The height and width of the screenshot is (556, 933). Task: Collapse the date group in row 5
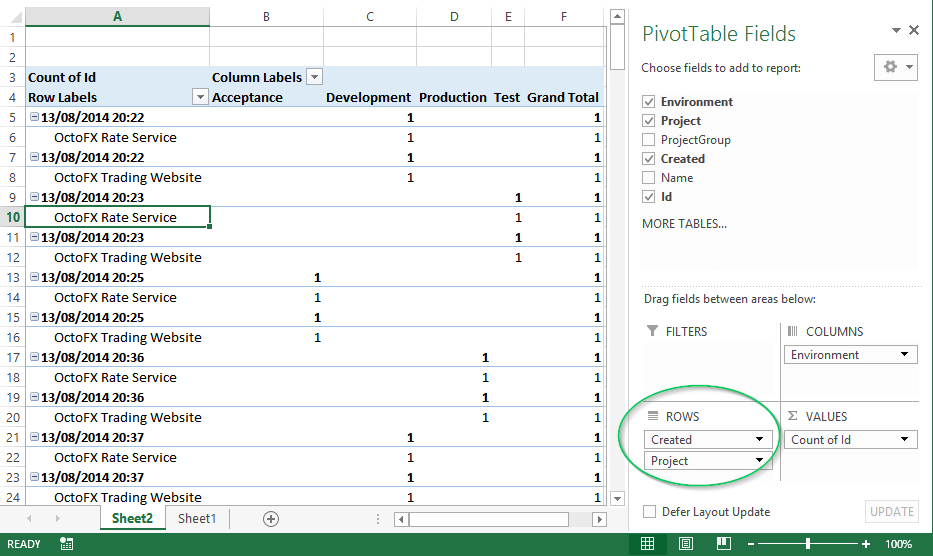pos(34,117)
